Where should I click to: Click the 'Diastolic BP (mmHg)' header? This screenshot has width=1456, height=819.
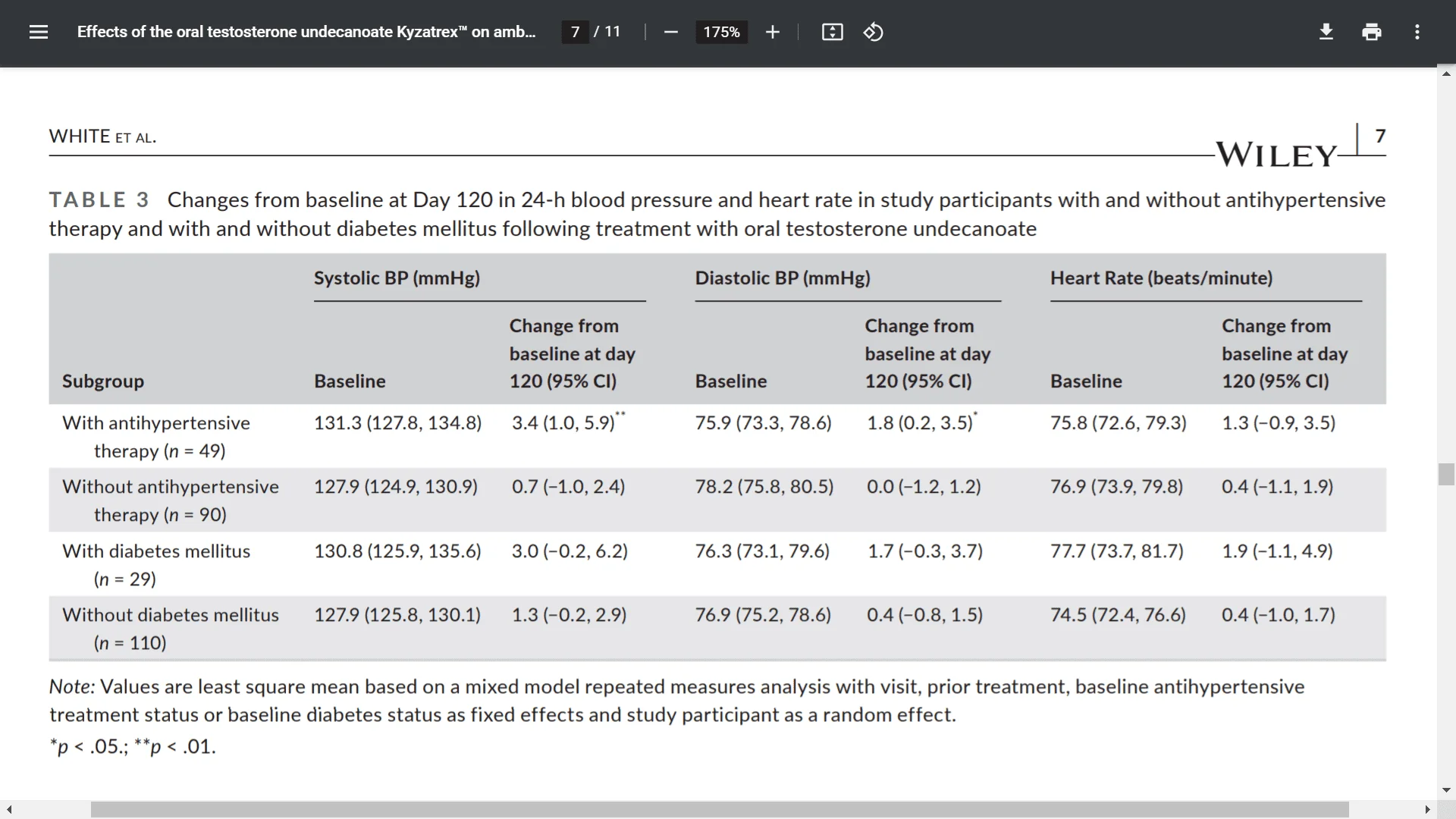click(783, 278)
